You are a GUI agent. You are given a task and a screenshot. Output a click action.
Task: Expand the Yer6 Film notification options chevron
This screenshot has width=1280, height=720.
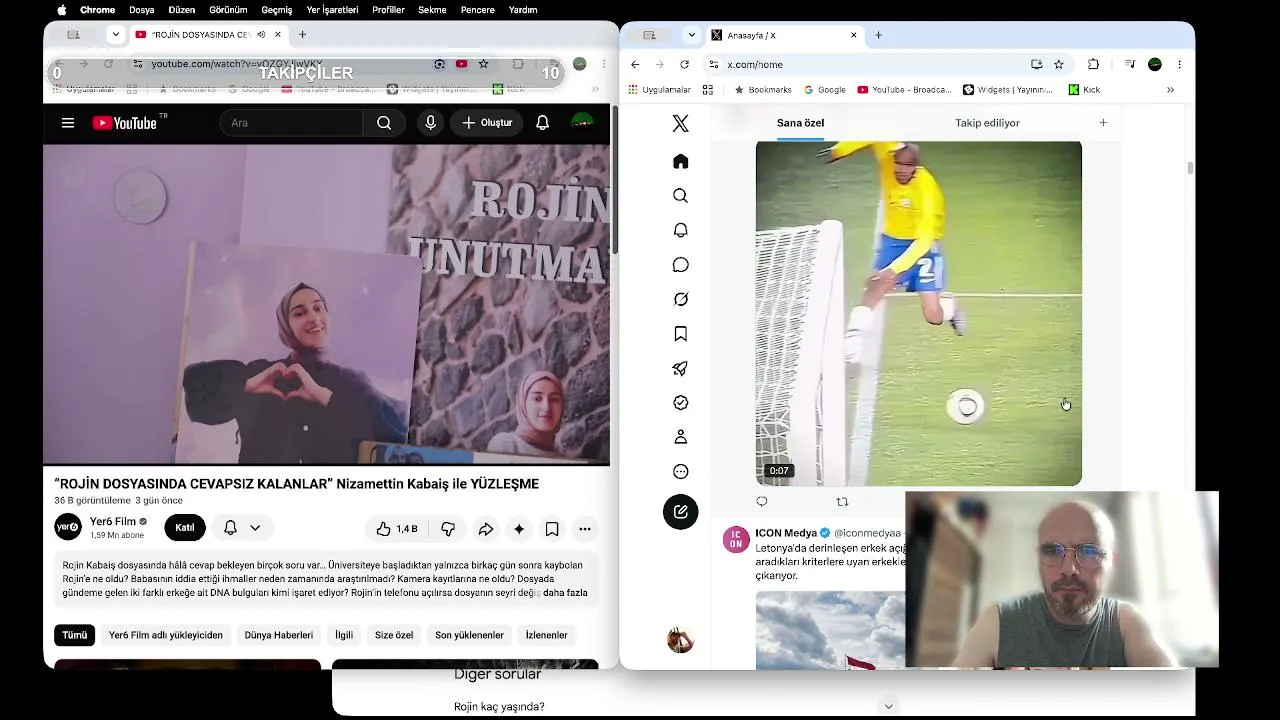255,527
